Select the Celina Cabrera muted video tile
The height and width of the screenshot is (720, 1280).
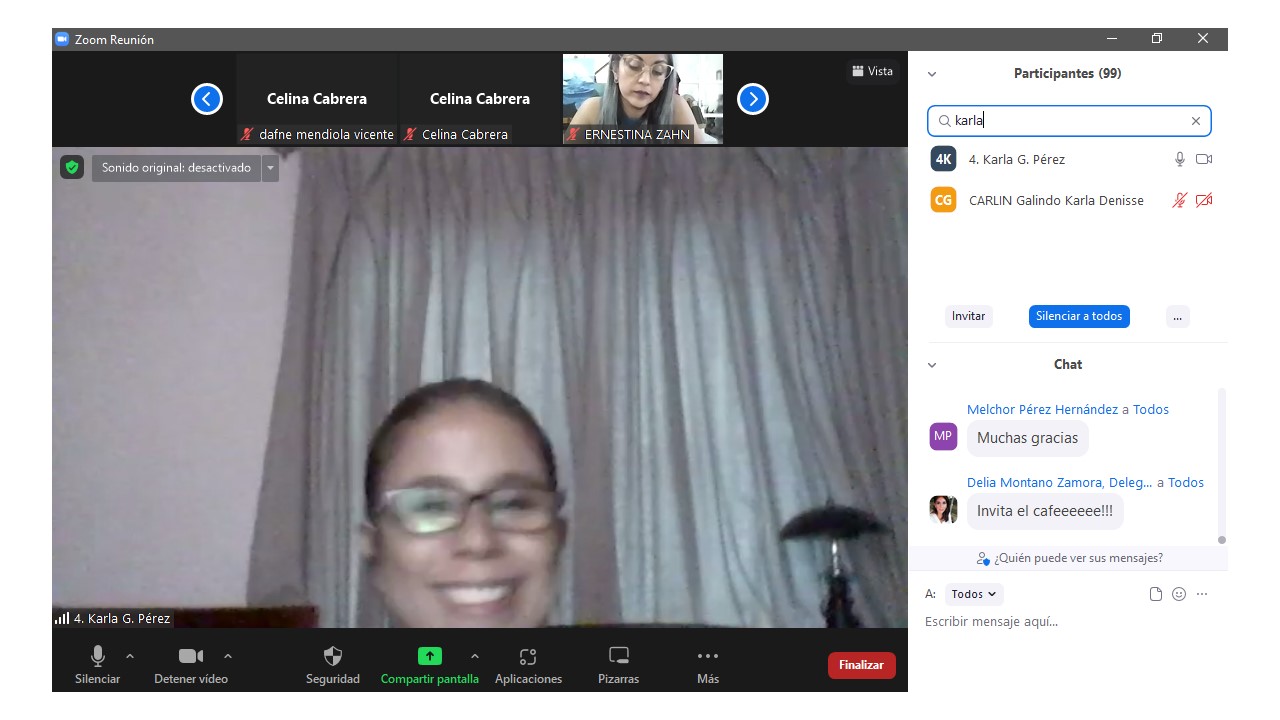(480, 99)
